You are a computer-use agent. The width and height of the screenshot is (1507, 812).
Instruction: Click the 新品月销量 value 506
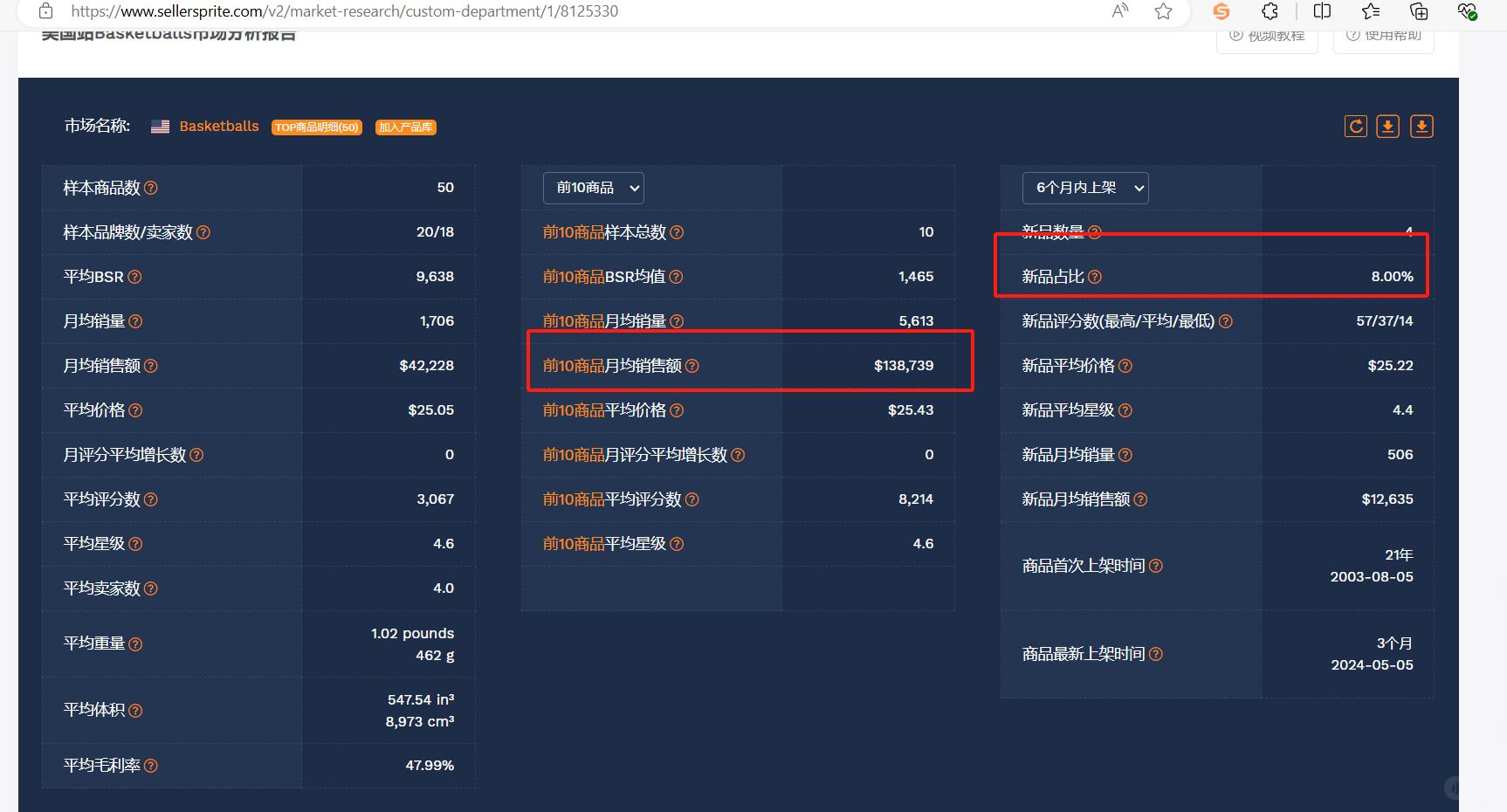(x=1400, y=455)
